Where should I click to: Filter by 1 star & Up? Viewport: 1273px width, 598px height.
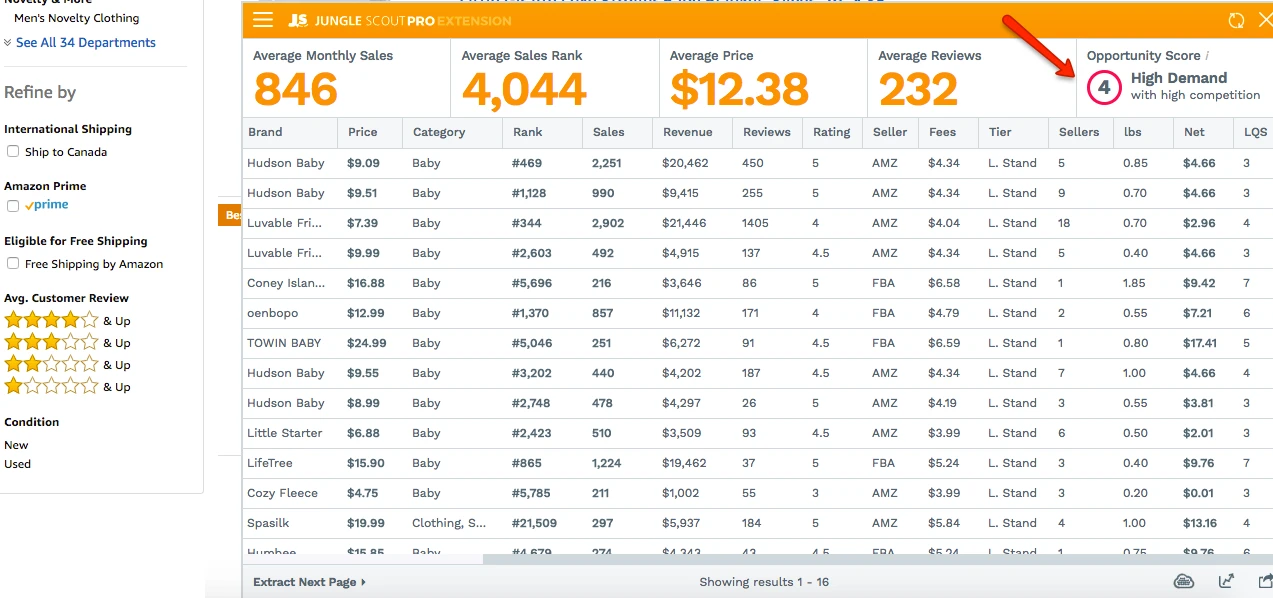coord(67,387)
